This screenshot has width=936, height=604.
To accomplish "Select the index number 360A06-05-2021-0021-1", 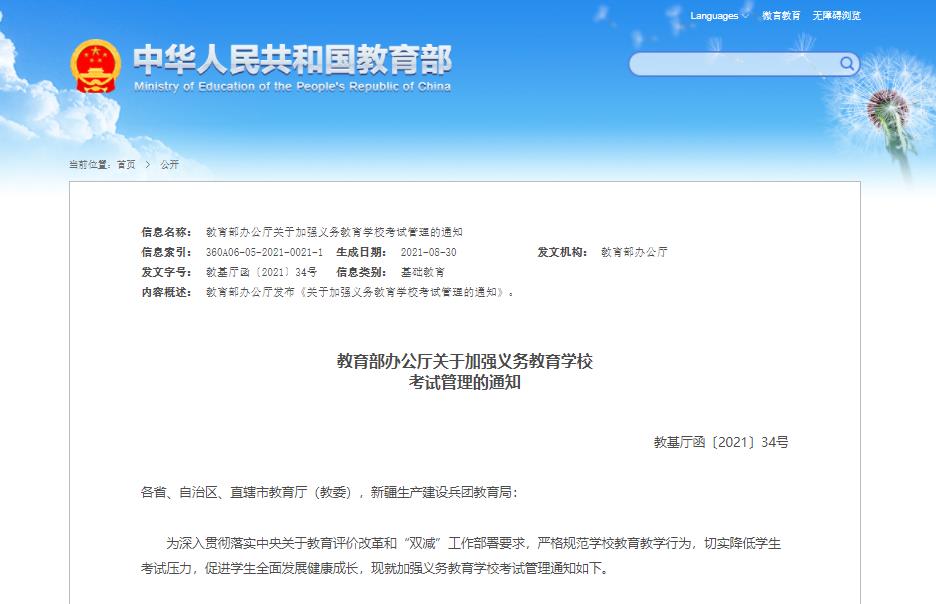I will point(264,252).
